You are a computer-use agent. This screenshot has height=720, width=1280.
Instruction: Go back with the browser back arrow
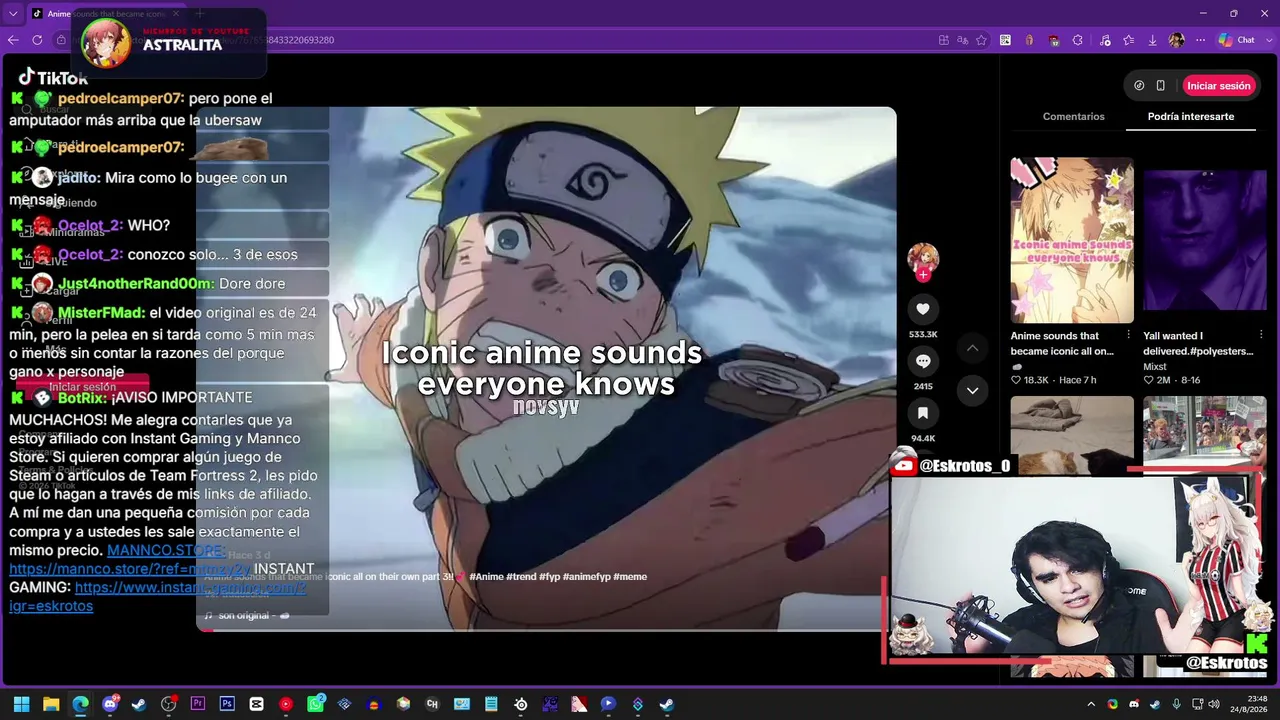pos(13,40)
